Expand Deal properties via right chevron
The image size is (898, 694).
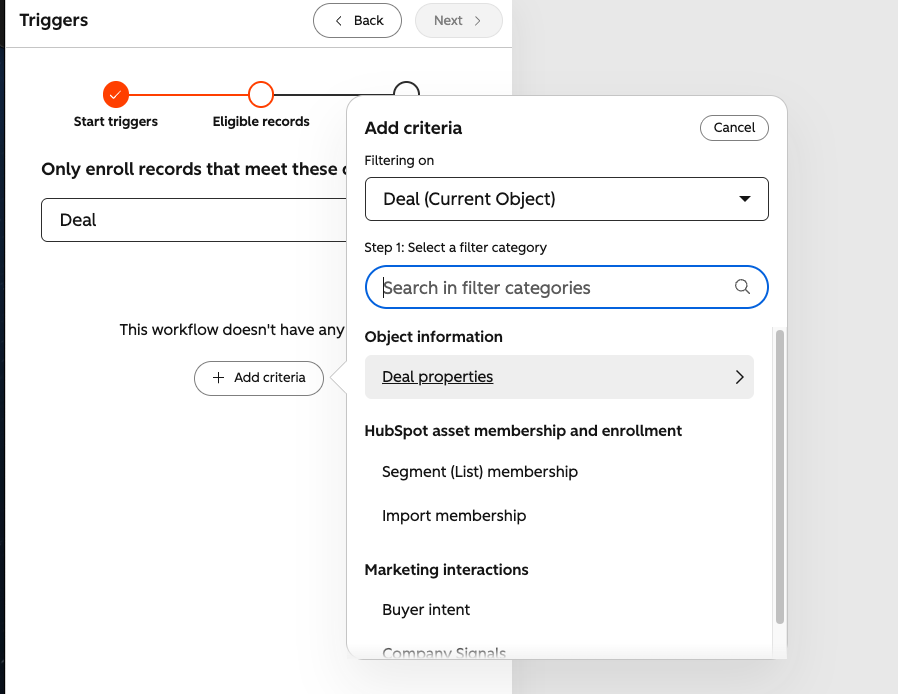pyautogui.click(x=739, y=377)
